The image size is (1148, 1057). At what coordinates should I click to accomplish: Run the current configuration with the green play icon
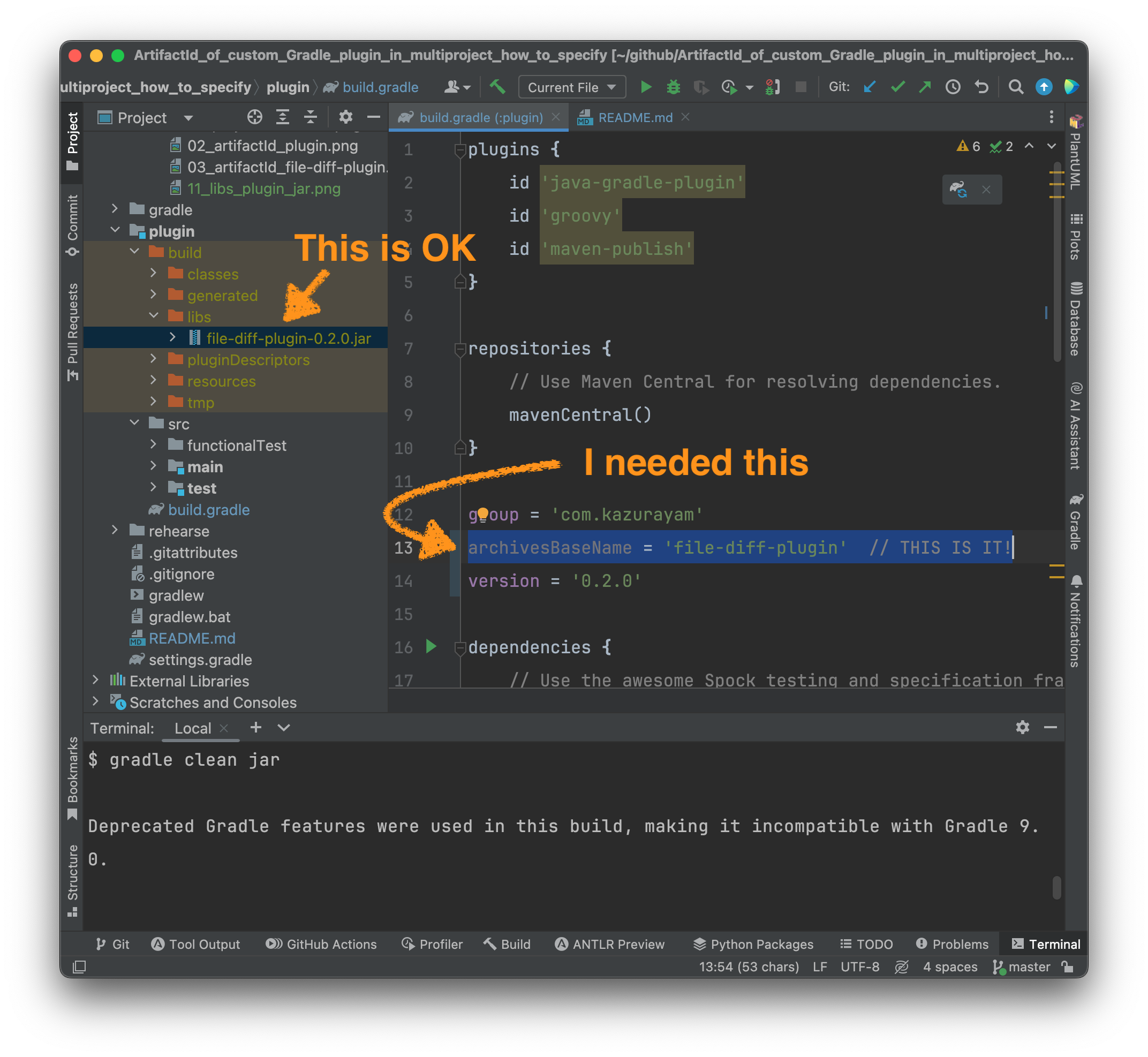(646, 87)
